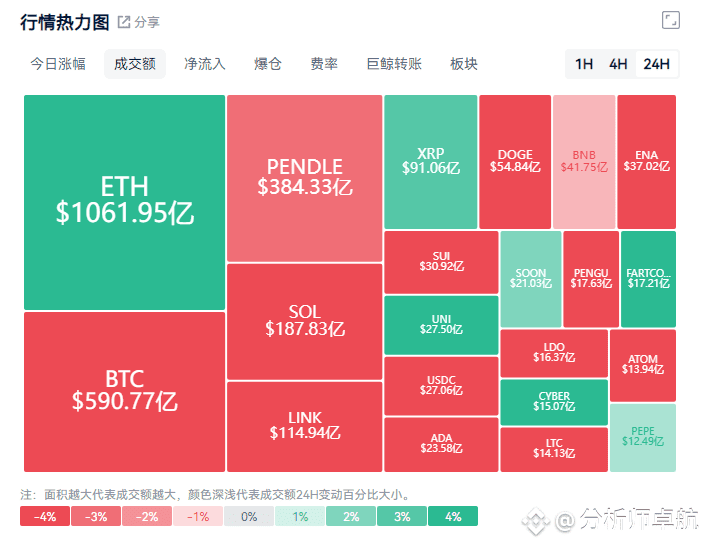Open the BTC $590.77亿 tile

124,392
